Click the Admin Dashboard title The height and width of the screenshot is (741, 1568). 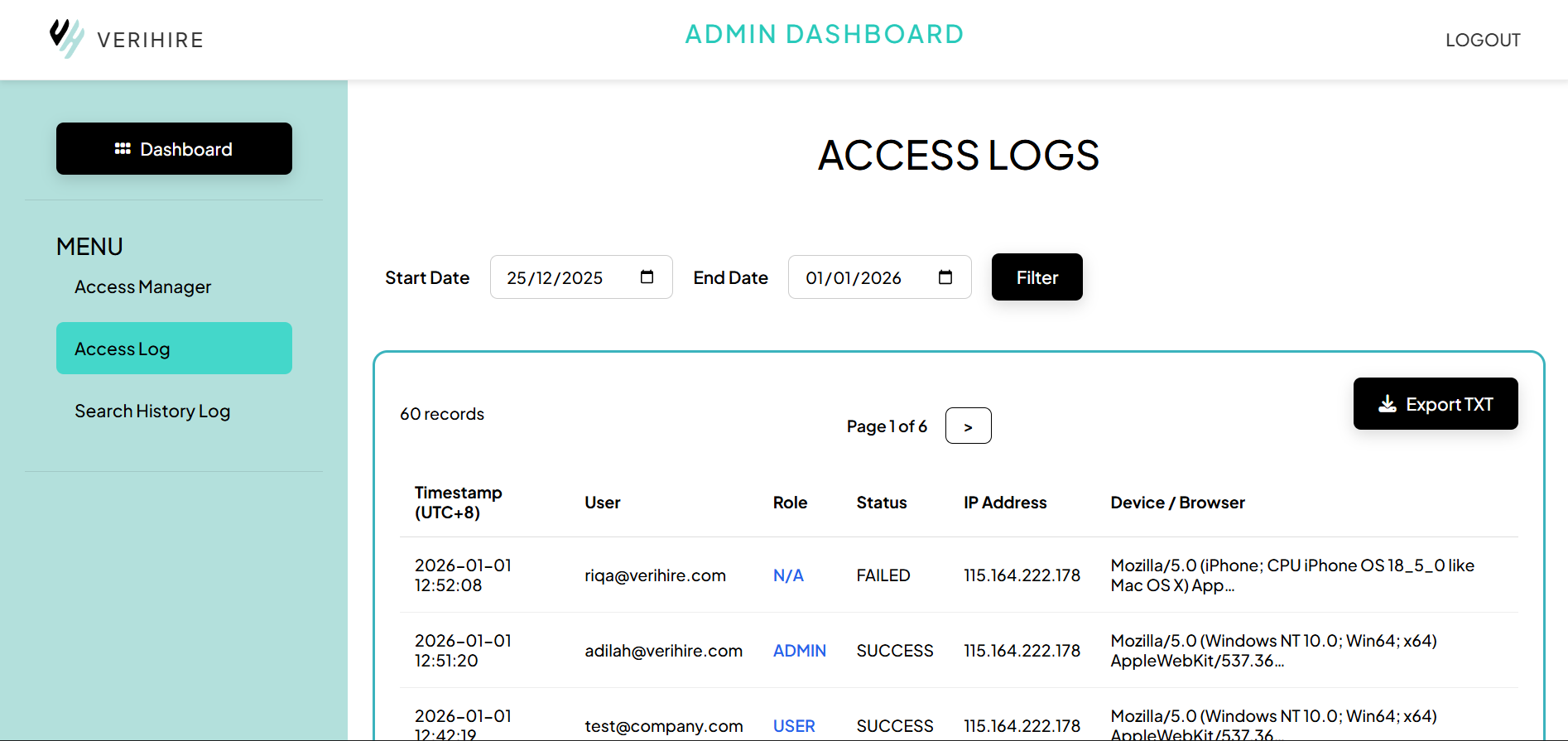coord(824,34)
